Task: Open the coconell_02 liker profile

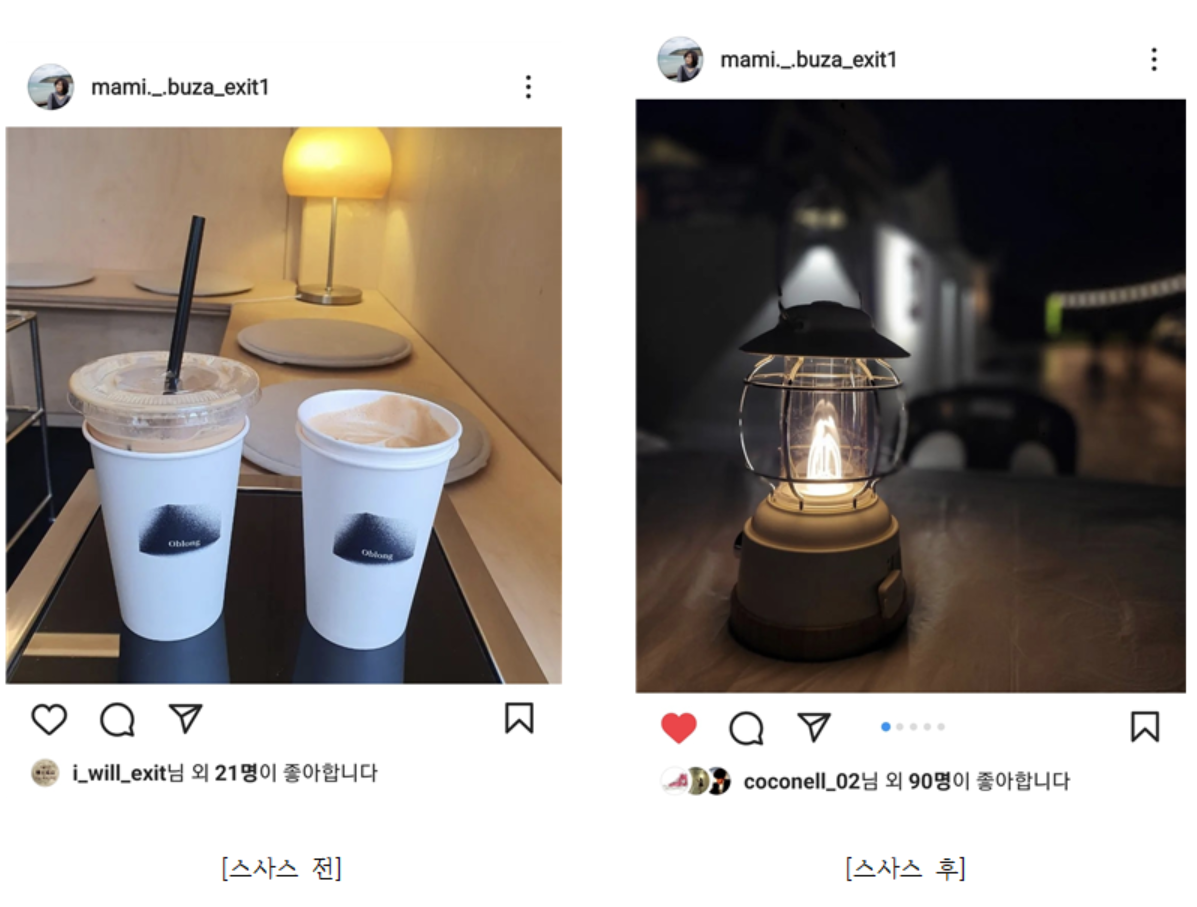Action: point(802,781)
